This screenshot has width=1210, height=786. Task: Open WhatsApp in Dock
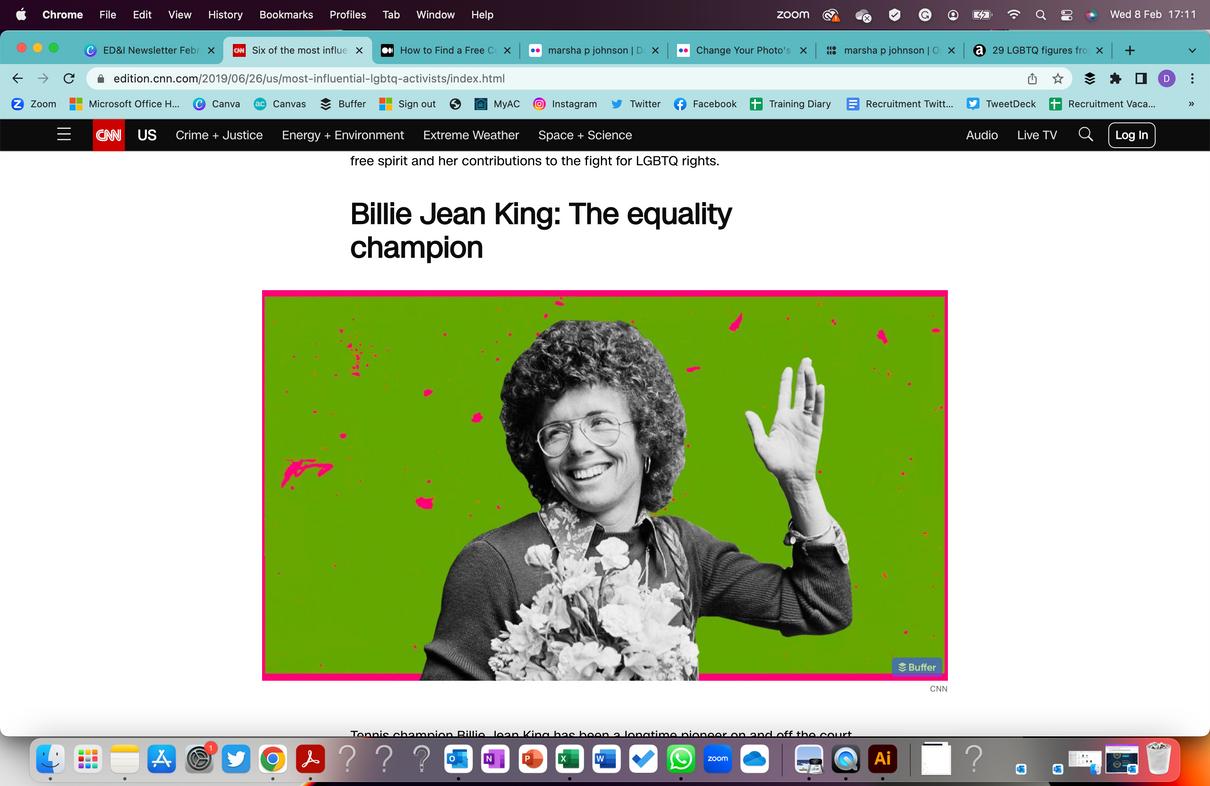681,759
